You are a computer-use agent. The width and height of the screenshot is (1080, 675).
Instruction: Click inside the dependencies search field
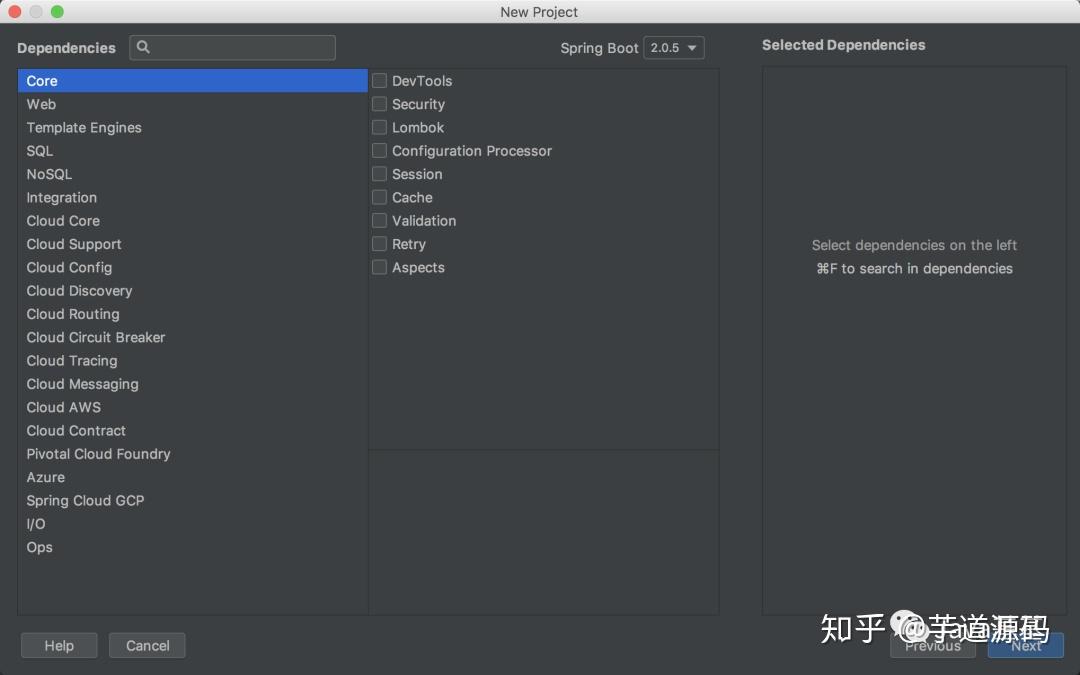(240, 47)
